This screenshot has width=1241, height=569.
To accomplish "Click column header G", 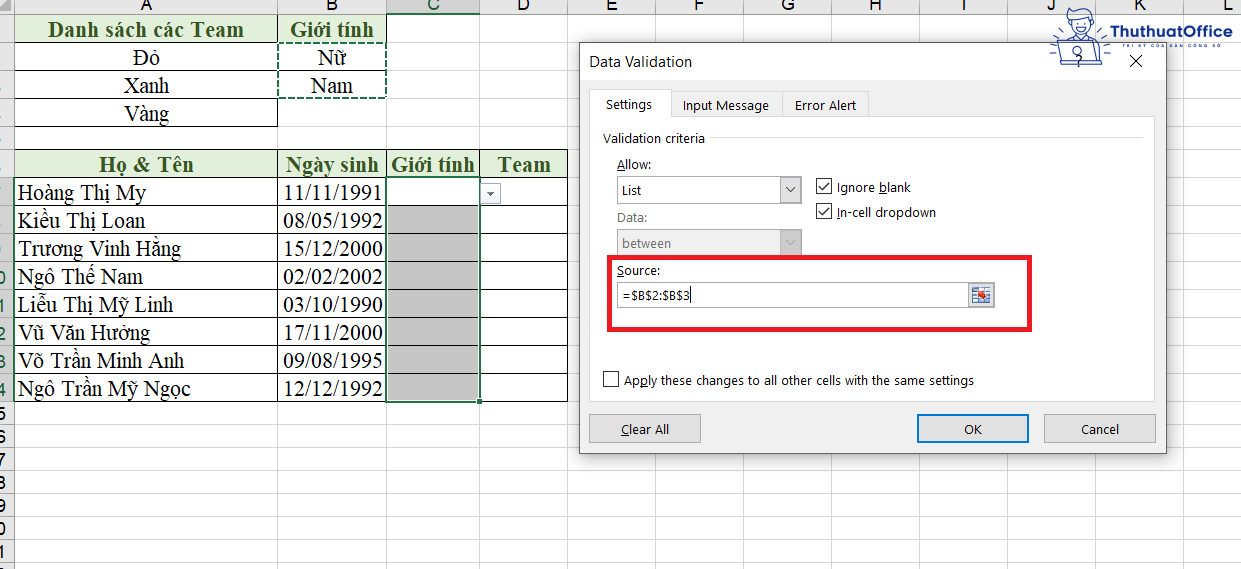I will coord(788,6).
